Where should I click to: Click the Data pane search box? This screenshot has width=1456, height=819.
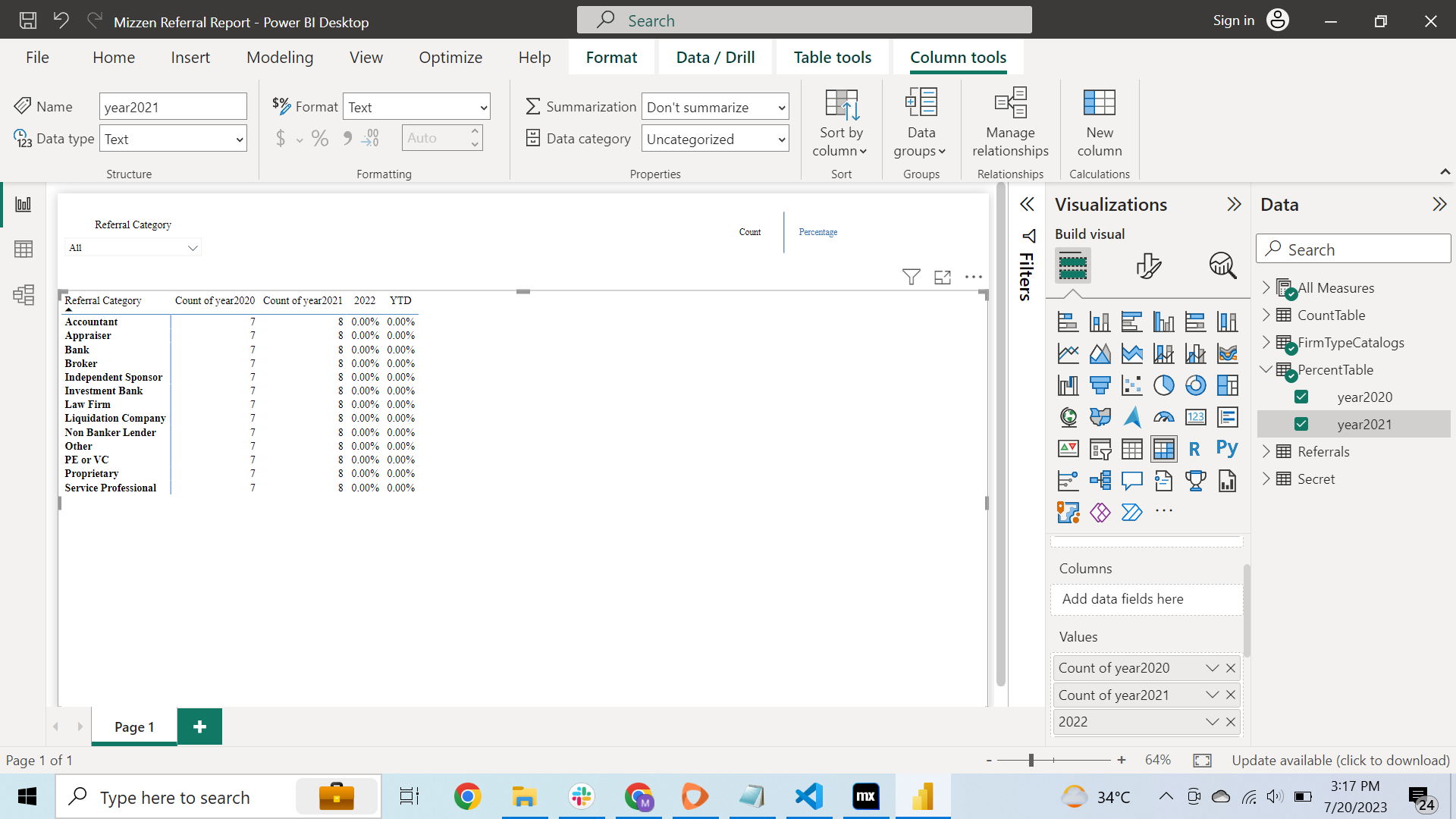tap(1354, 249)
